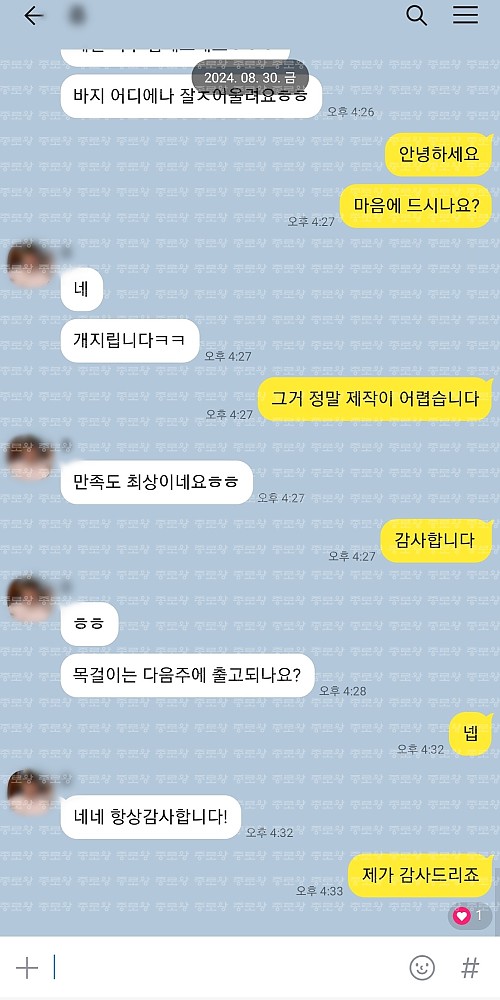Open chat search magnifier icon
This screenshot has width=500, height=1000.
[x=416, y=15]
